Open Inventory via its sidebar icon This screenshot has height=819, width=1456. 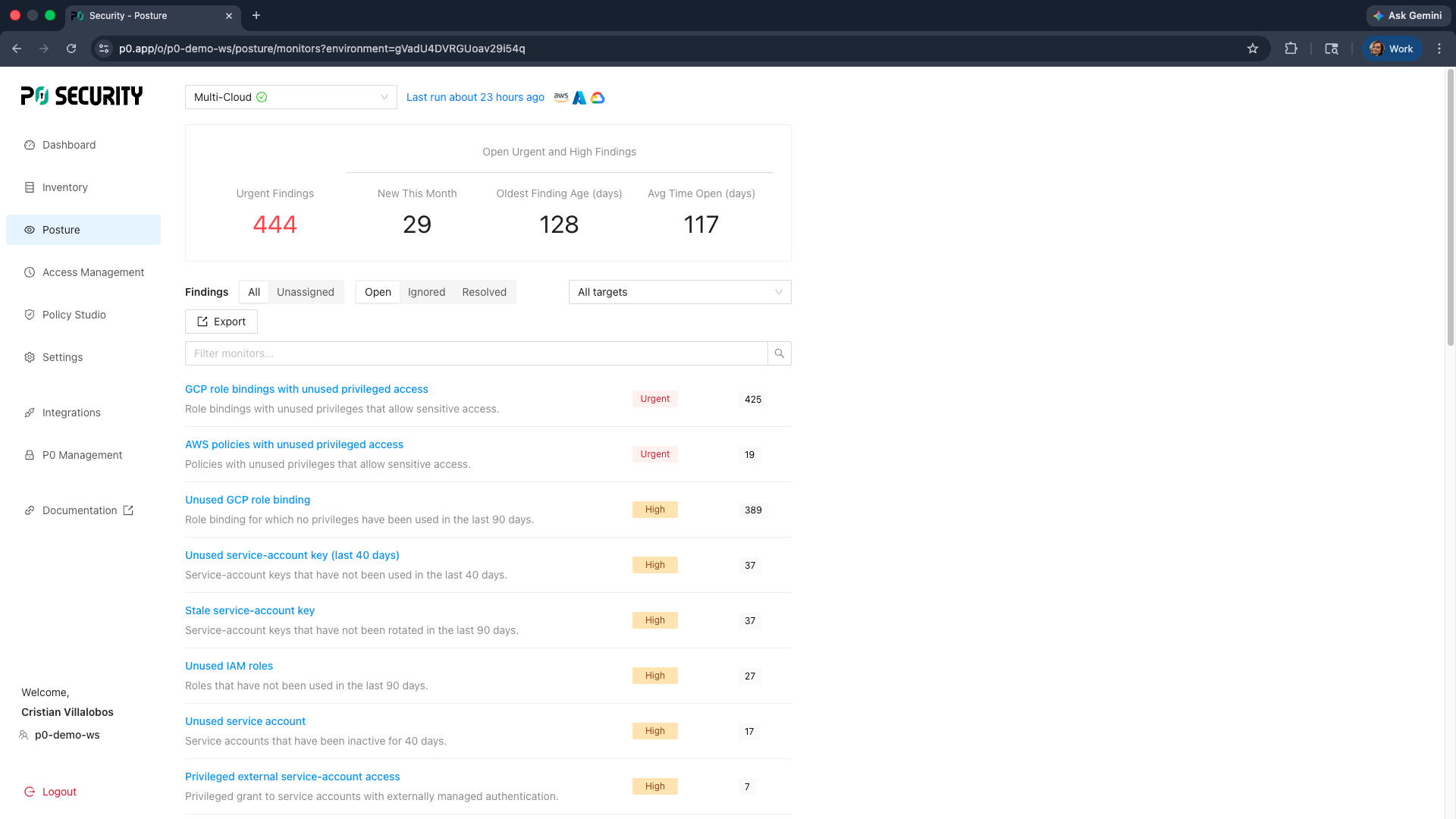pyautogui.click(x=30, y=187)
